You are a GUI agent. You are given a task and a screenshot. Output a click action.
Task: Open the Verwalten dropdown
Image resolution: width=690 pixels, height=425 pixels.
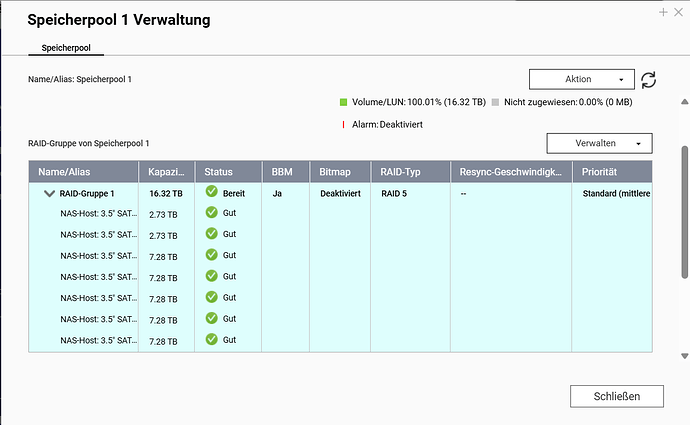[599, 144]
